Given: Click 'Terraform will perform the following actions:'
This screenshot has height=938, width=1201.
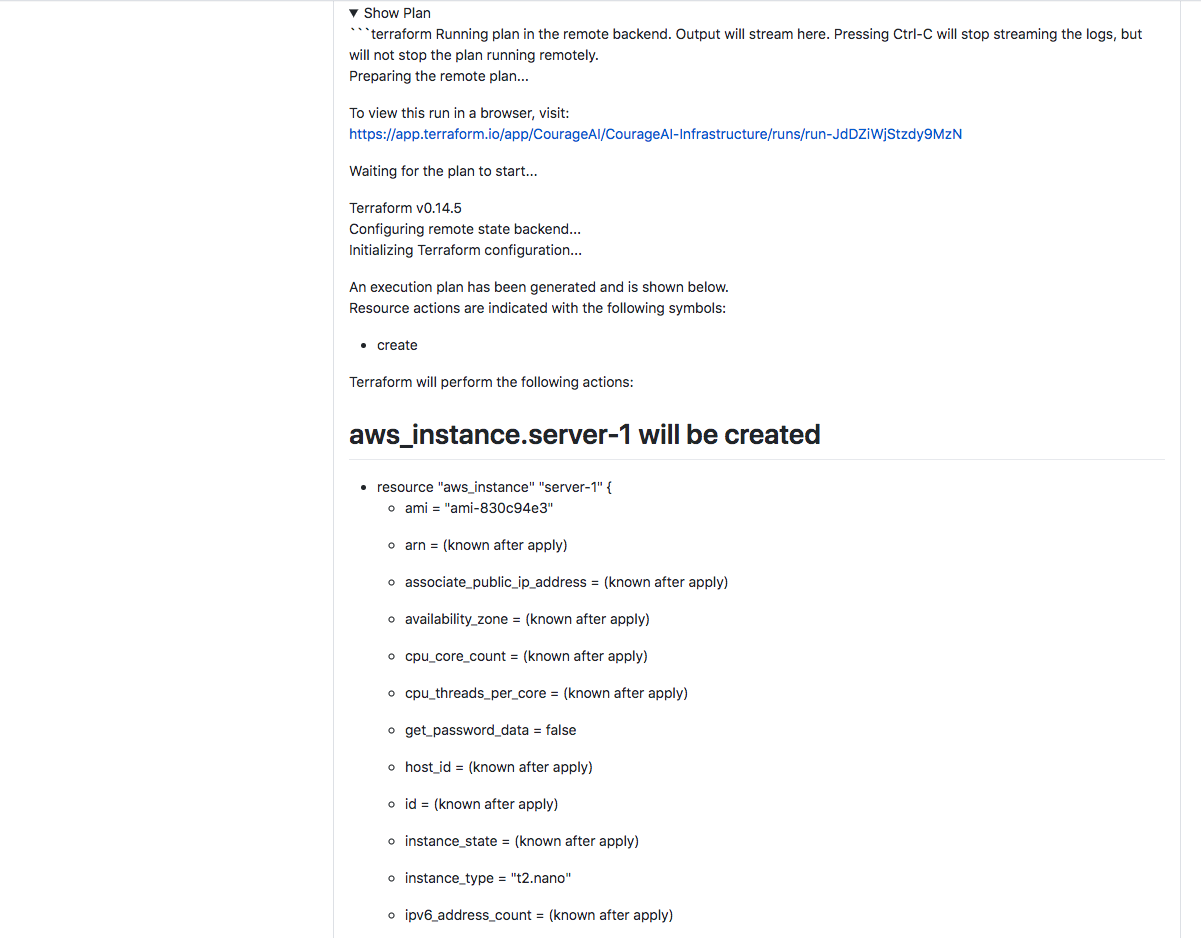Looking at the screenshot, I should [x=491, y=382].
